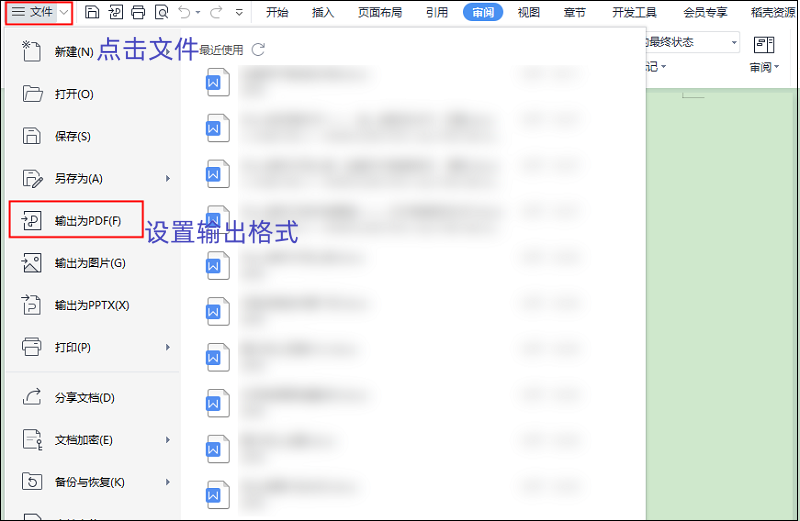Open the 最终状态 display dropdown
800x521 pixels.
click(734, 42)
